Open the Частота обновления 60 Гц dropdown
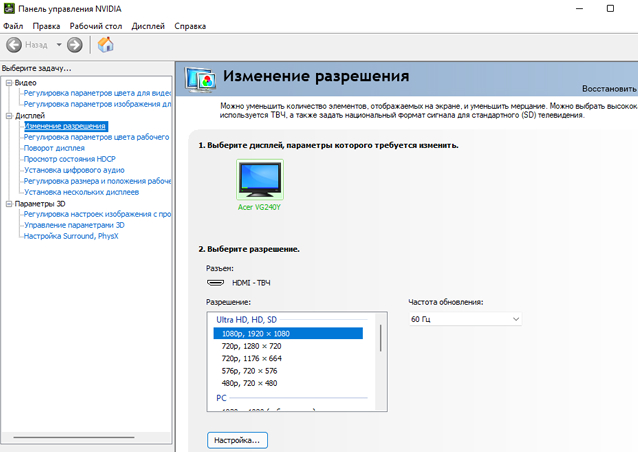This screenshot has height=452, width=638. click(x=465, y=319)
